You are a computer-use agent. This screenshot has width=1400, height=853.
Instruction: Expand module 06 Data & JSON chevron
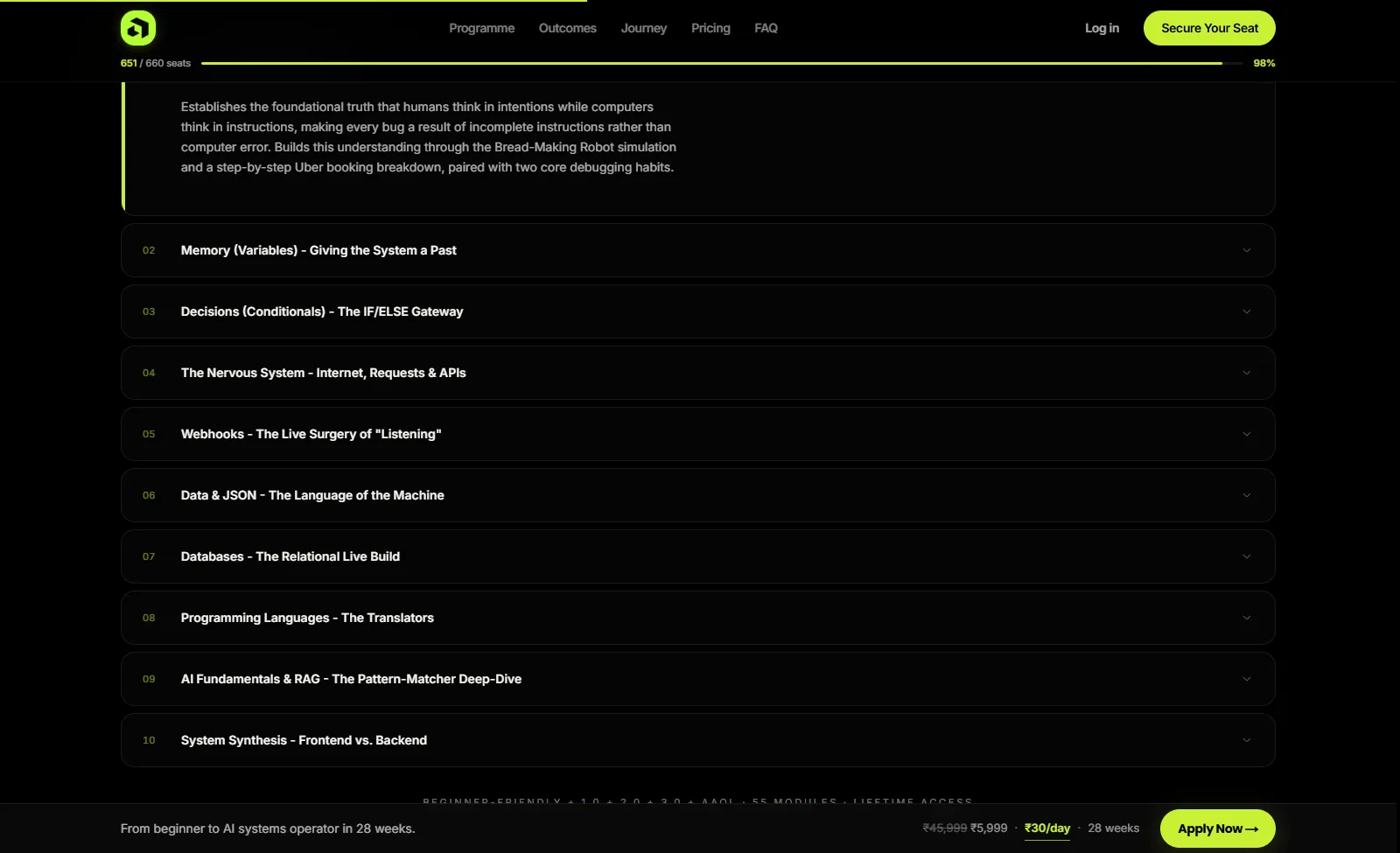(x=1247, y=495)
